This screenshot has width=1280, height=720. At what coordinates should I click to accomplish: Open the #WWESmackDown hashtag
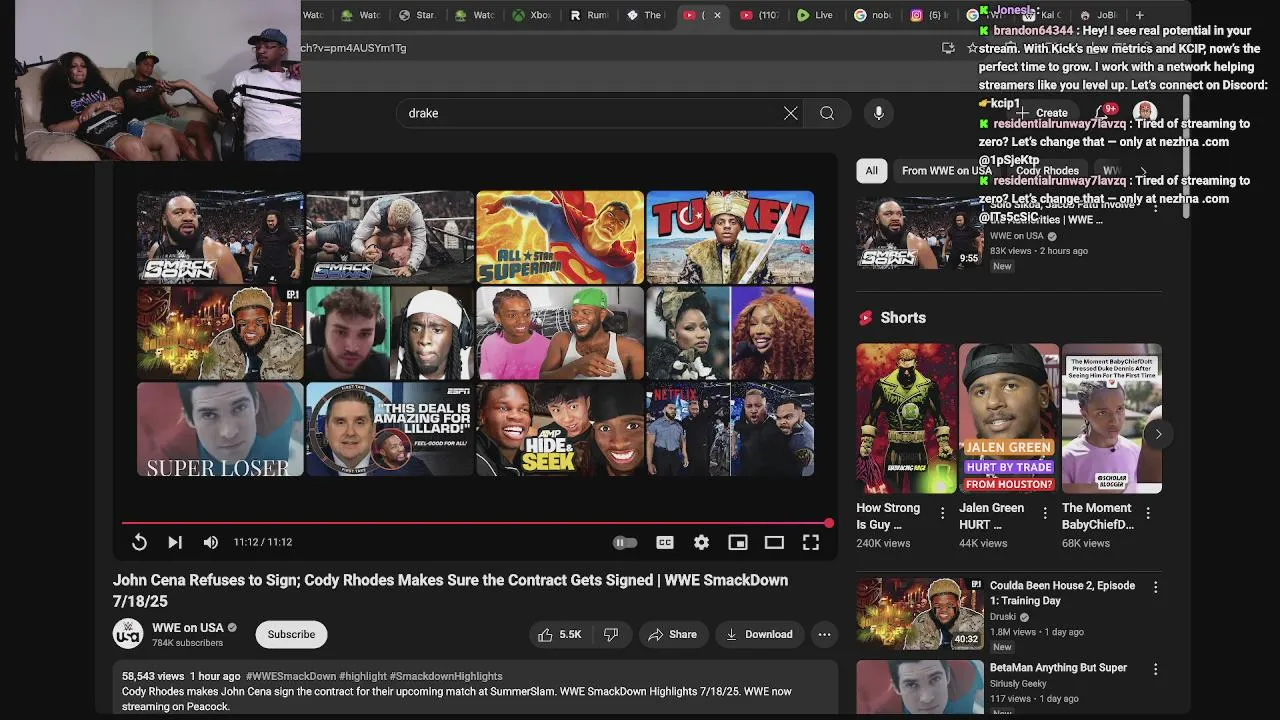coord(291,676)
